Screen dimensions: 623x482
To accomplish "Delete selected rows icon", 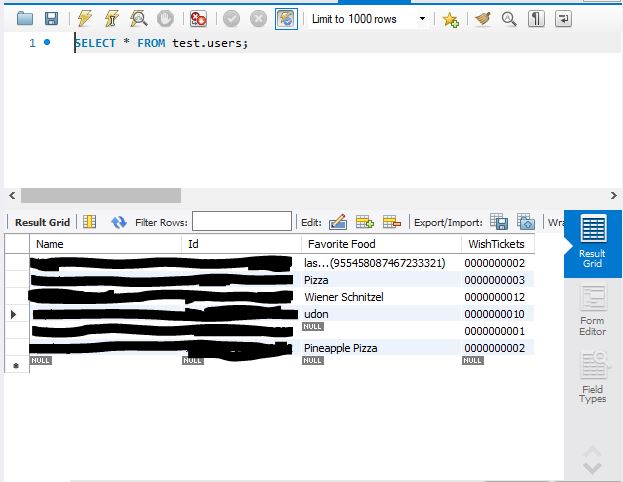I will click(391, 222).
